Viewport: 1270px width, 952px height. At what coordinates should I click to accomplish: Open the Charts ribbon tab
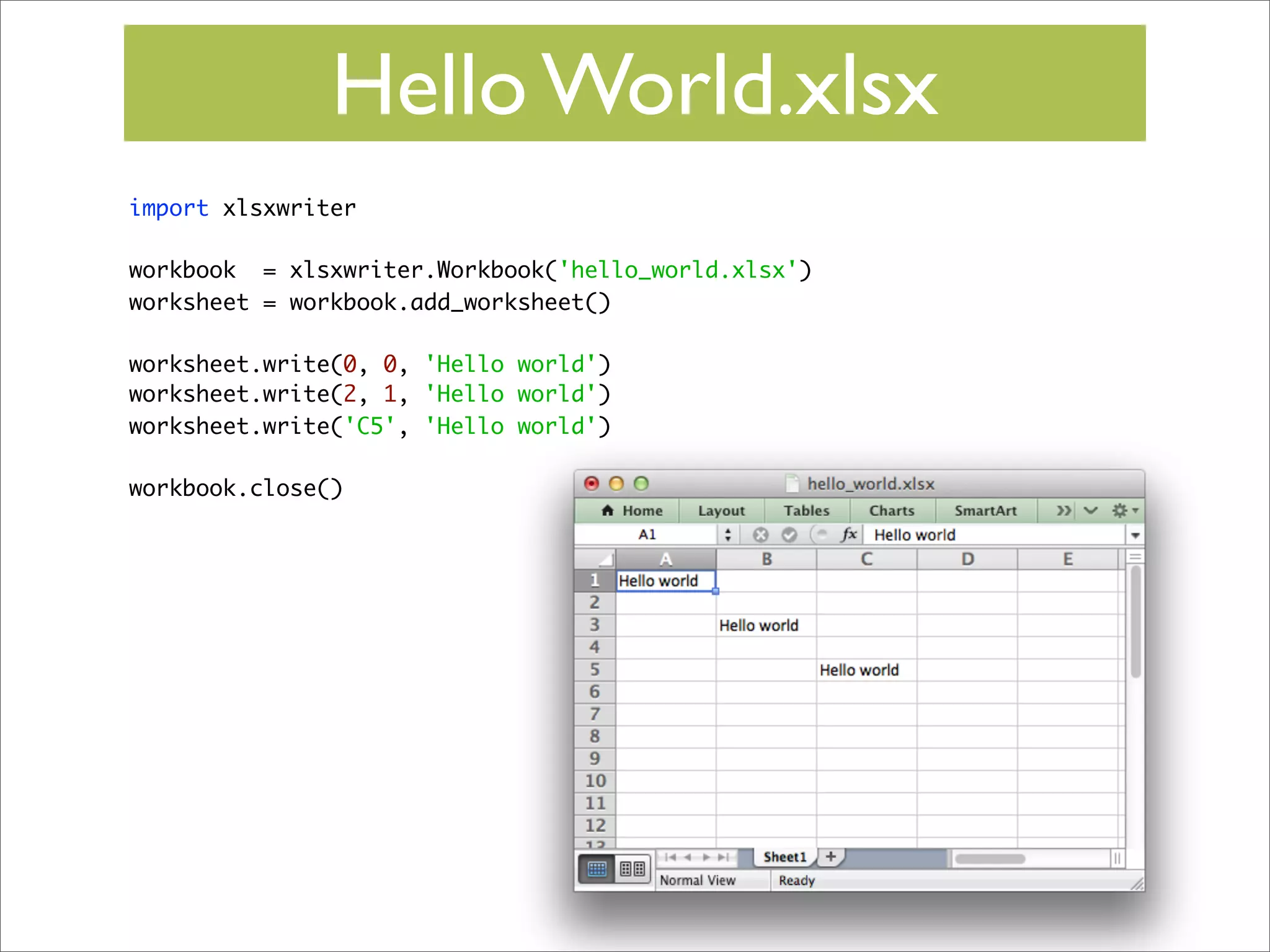pos(892,511)
